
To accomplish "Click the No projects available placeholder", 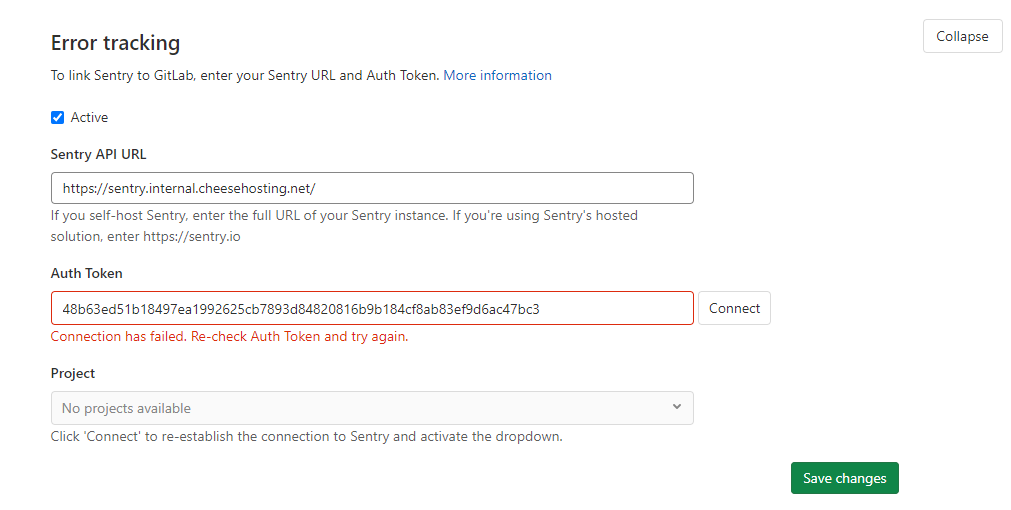I will (126, 408).
